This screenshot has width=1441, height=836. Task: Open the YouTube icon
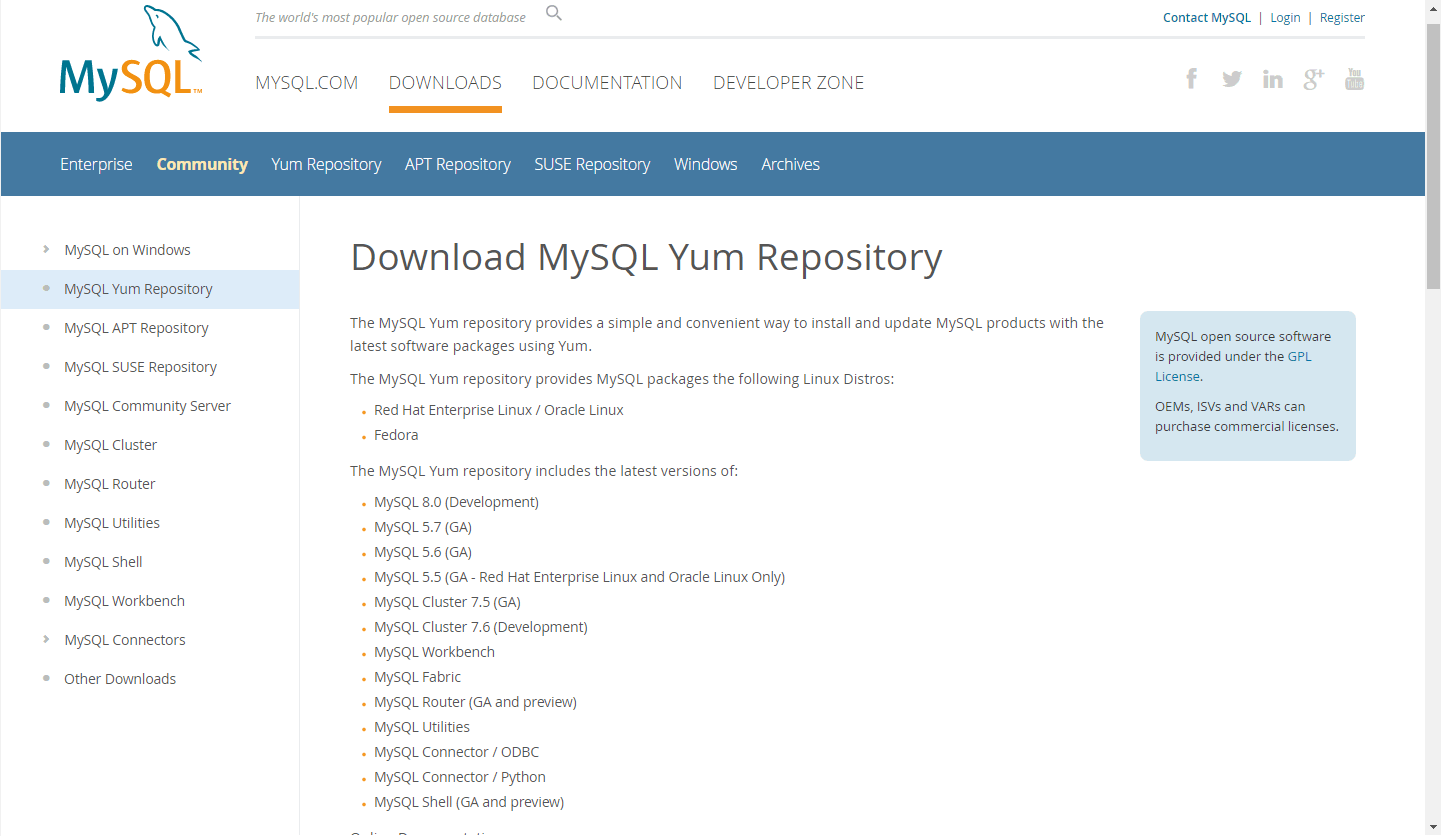[x=1355, y=79]
